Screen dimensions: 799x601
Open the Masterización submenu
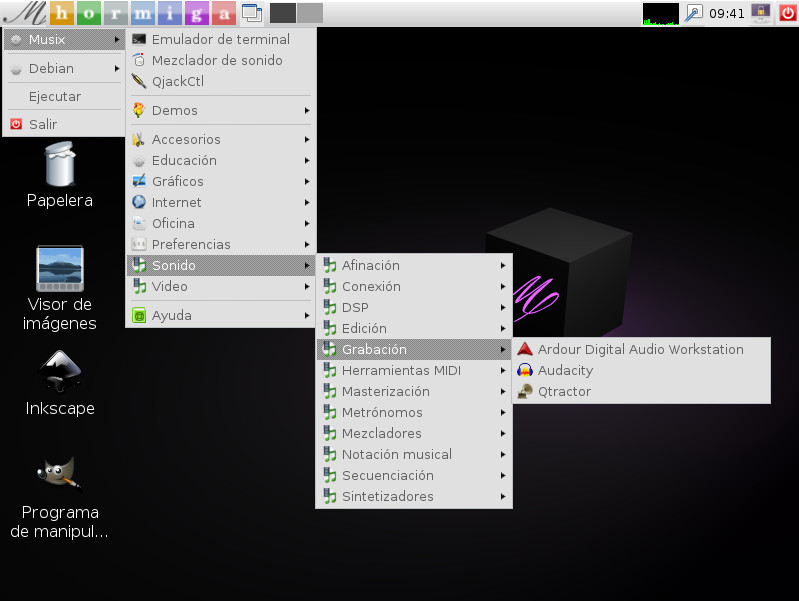point(414,391)
